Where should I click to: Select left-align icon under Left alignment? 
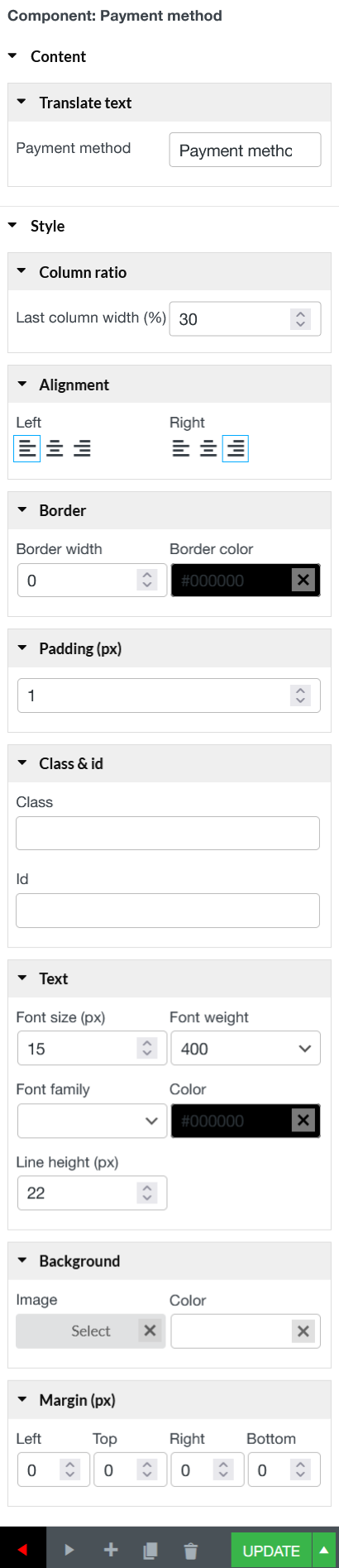27,449
